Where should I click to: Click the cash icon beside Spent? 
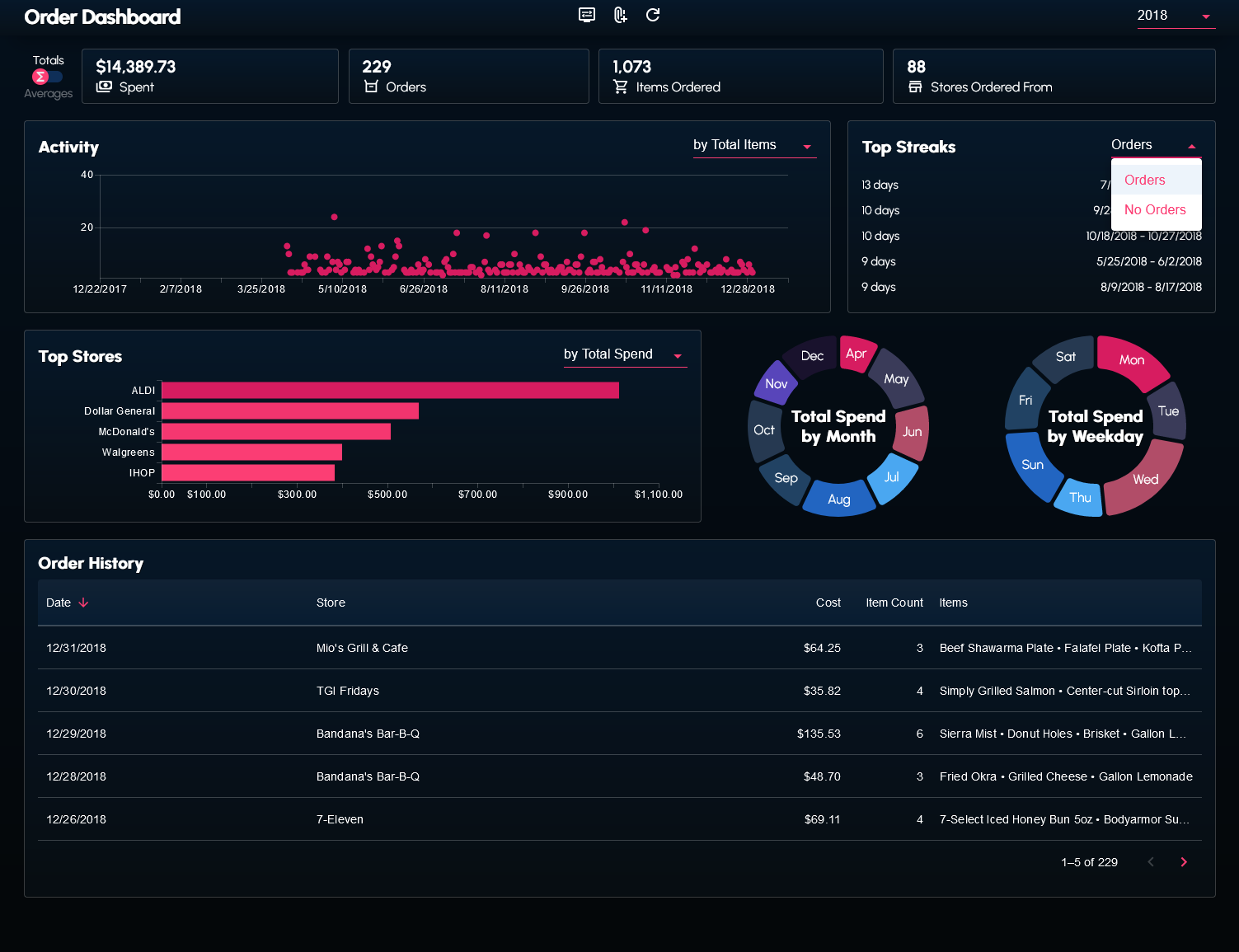104,87
